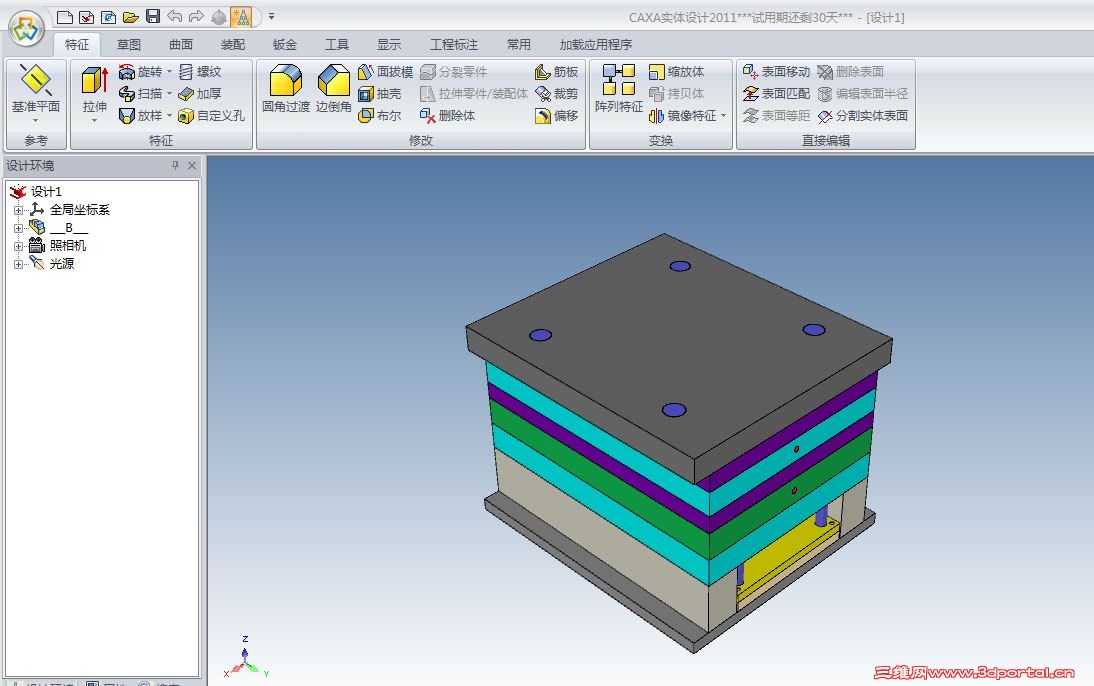Select the 光源 tree item
Viewport: 1094px width, 686px height.
(61, 264)
